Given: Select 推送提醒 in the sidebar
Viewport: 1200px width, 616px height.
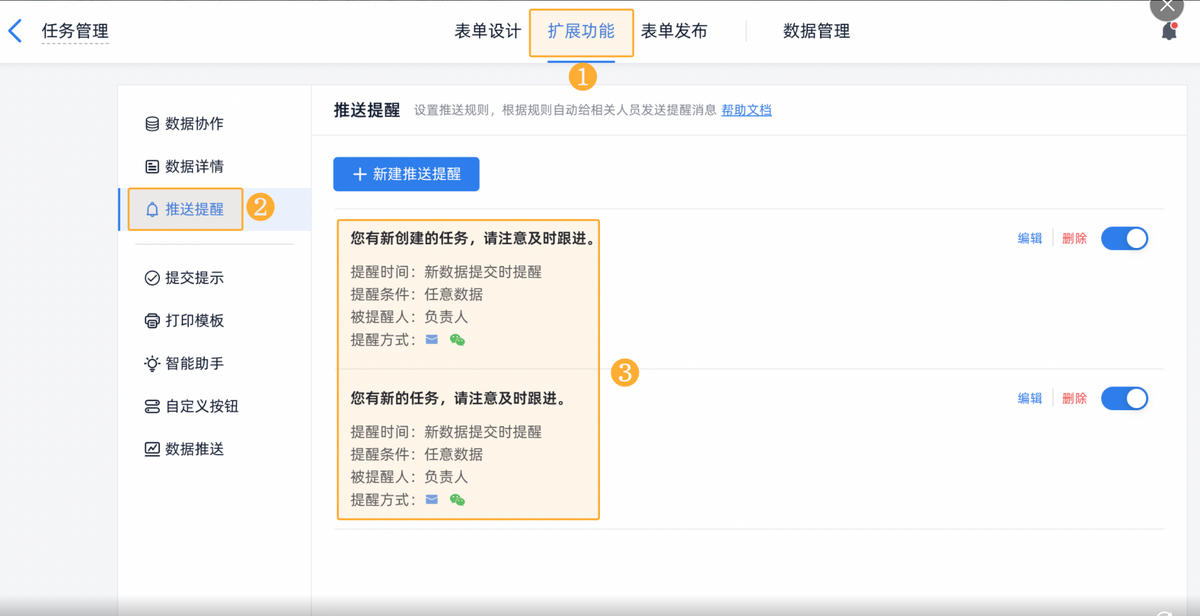Looking at the screenshot, I should pos(194,210).
